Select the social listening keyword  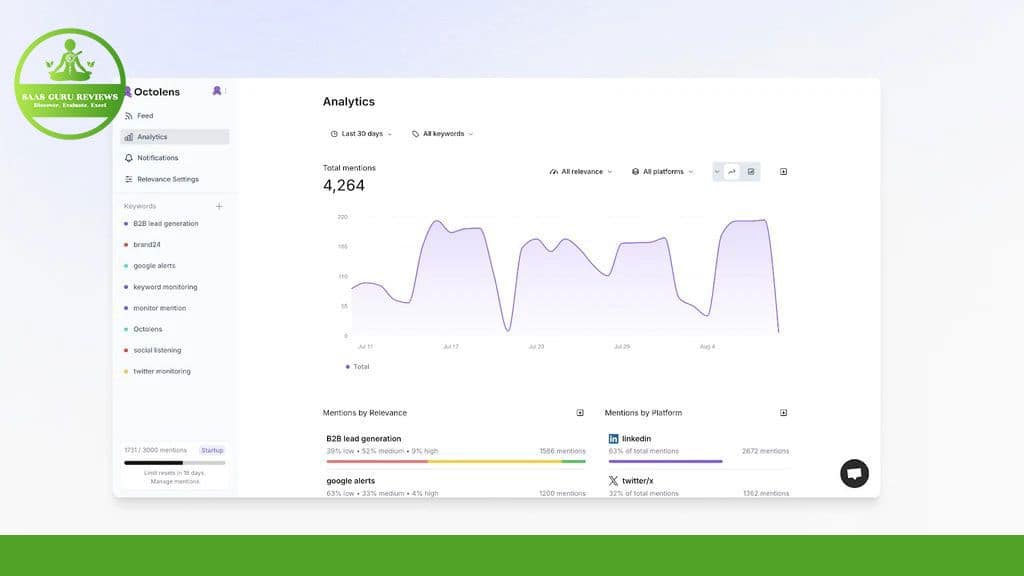point(157,350)
